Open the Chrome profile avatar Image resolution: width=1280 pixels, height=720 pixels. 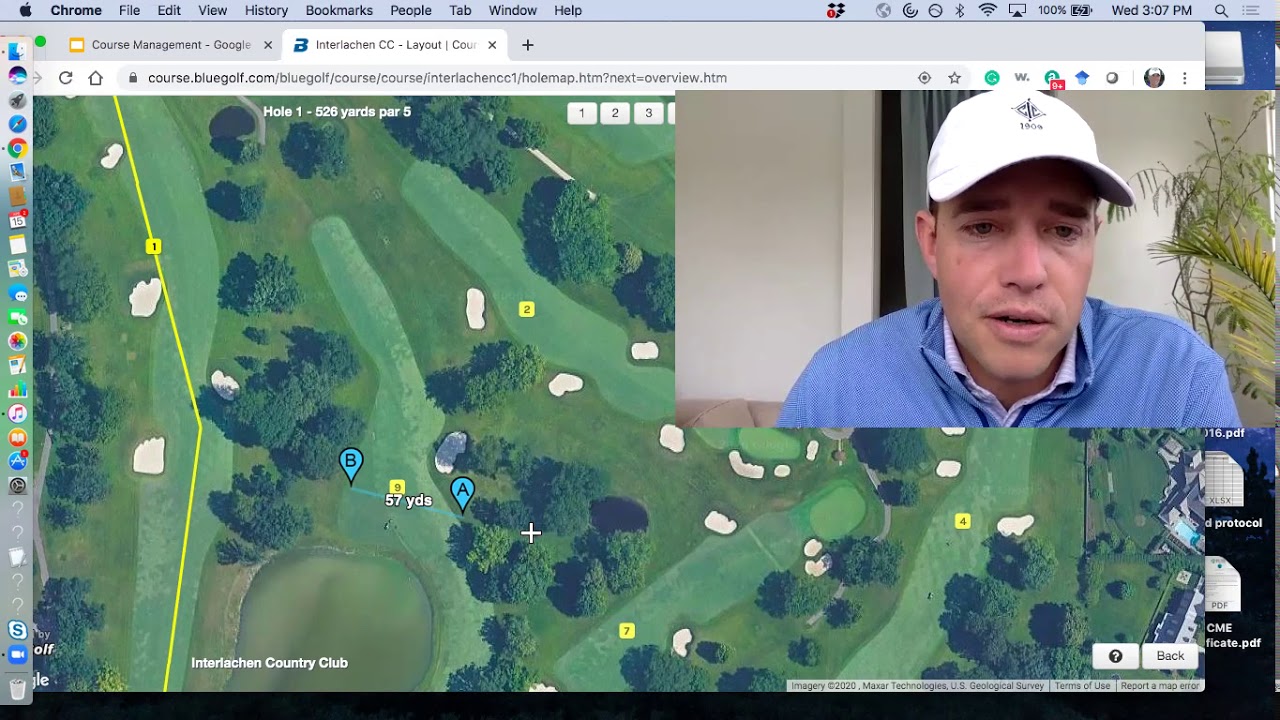pos(1154,78)
